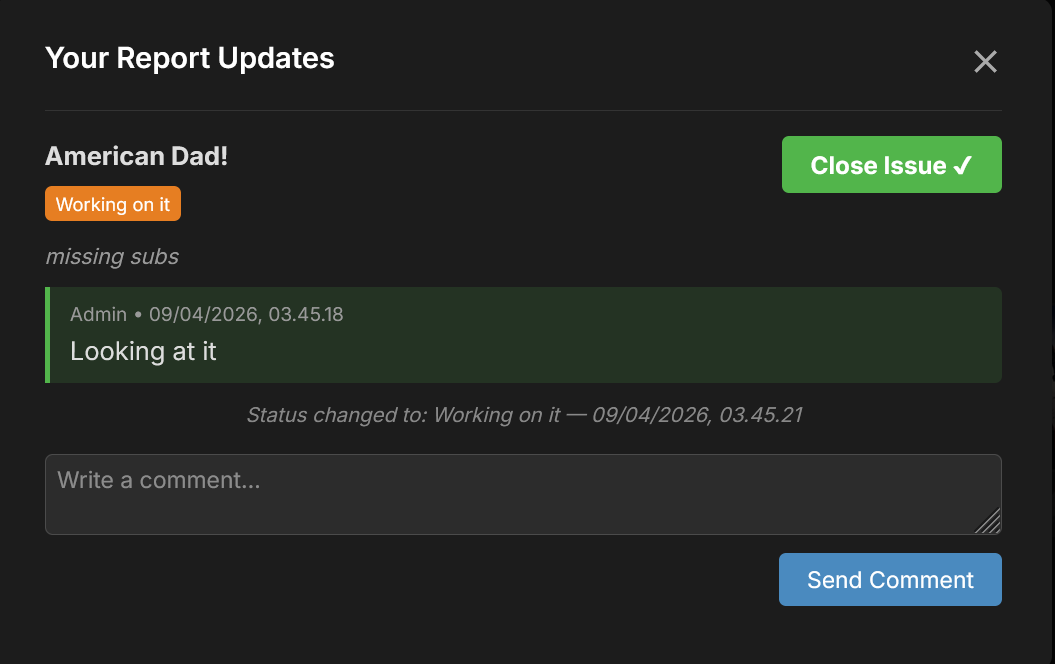Click the divider line under the heading
Image resolution: width=1055 pixels, height=664 pixels.
click(x=523, y=109)
